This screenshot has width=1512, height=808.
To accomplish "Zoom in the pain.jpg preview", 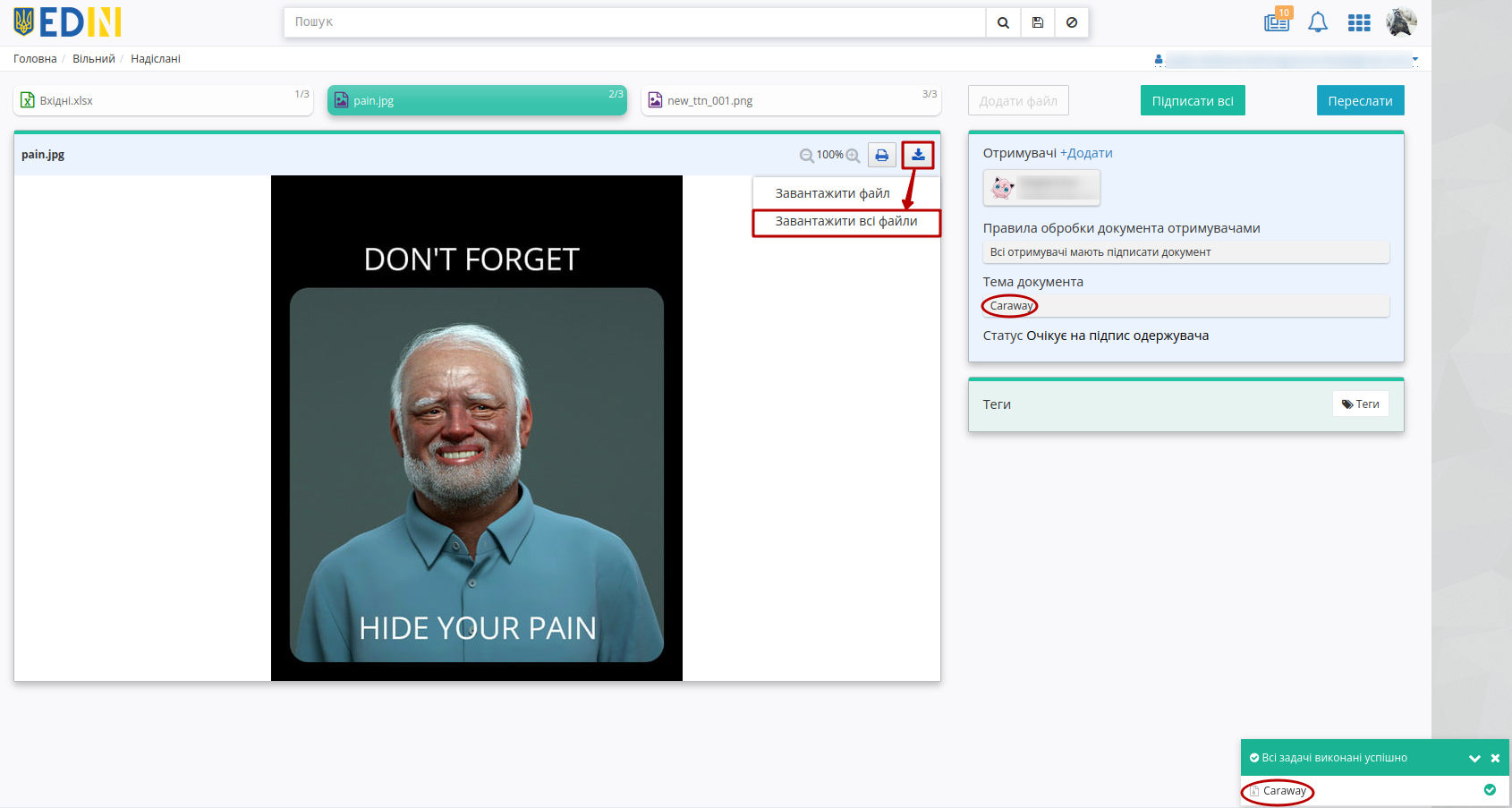I will 853,156.
